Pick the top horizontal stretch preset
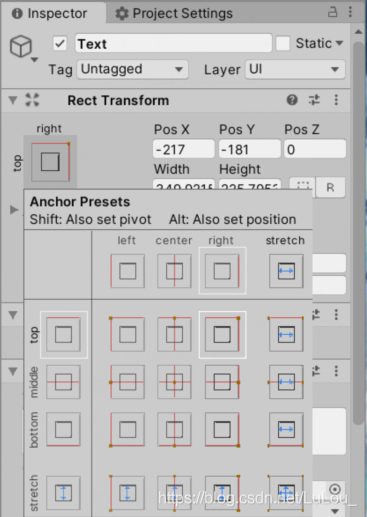 coord(286,335)
